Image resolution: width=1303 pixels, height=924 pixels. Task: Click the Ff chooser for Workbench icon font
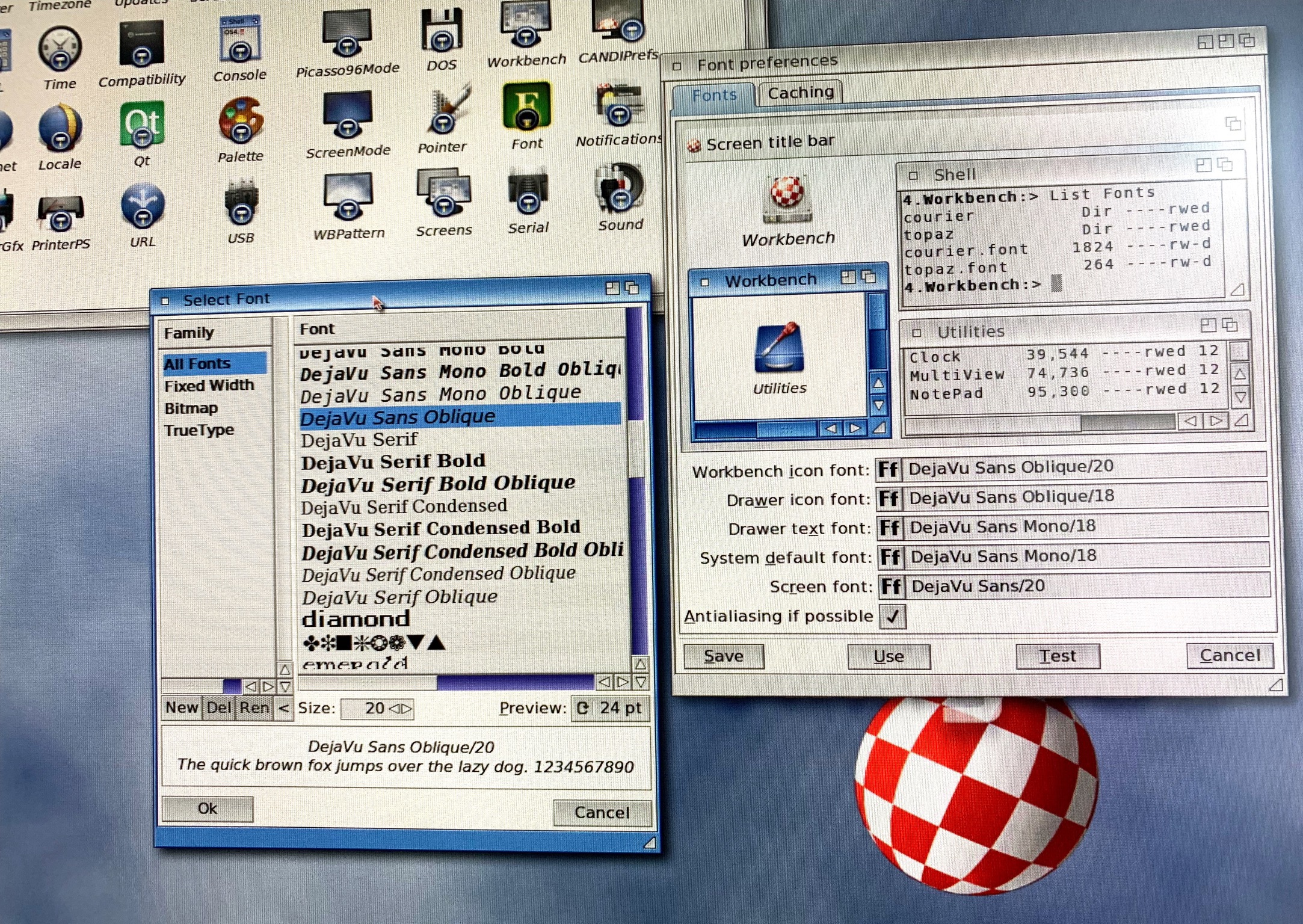888,469
